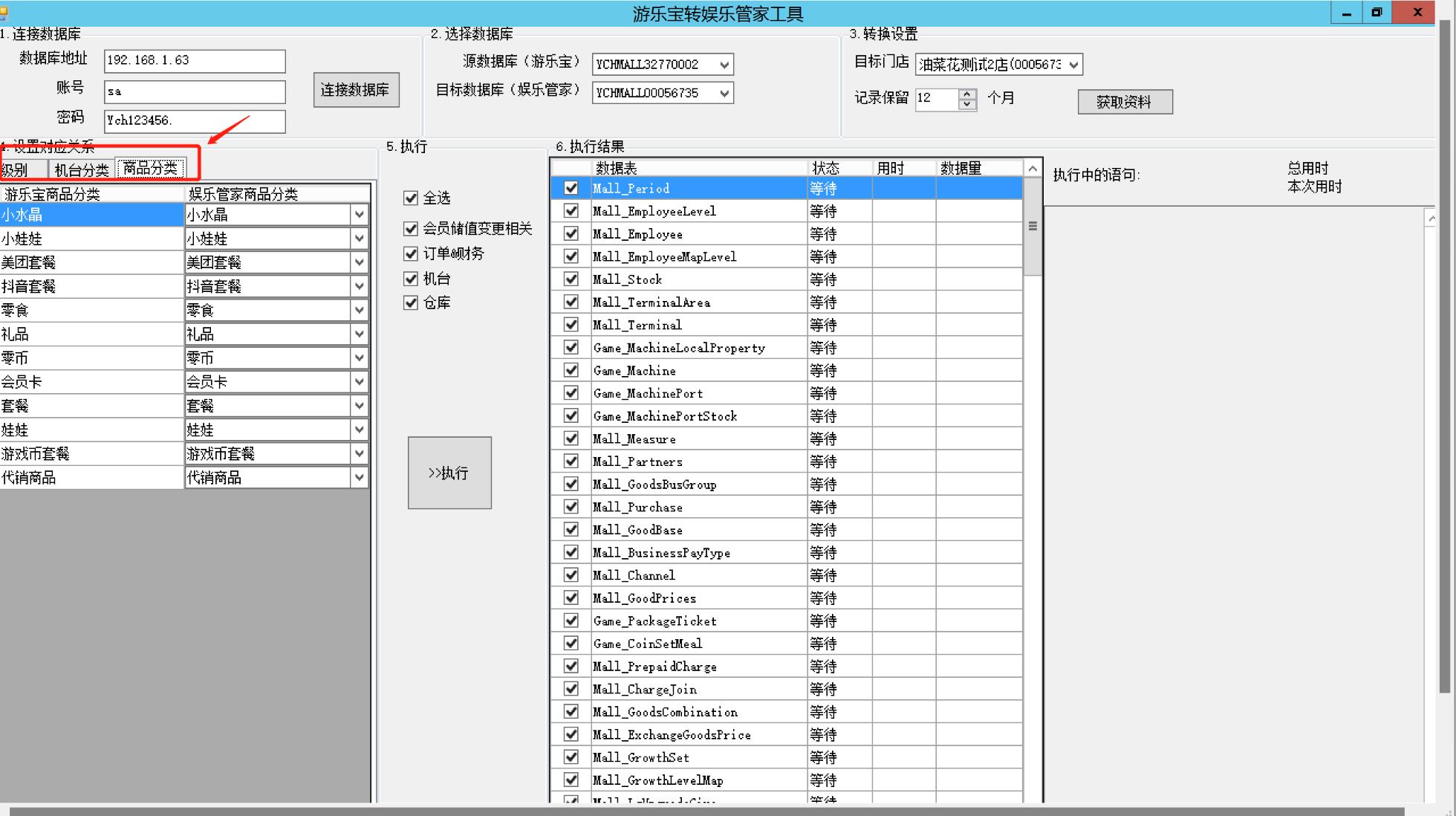Screen dimensions: 1456x816
Task: Decrease 记录保留 months with down arrow
Action: coord(967,104)
